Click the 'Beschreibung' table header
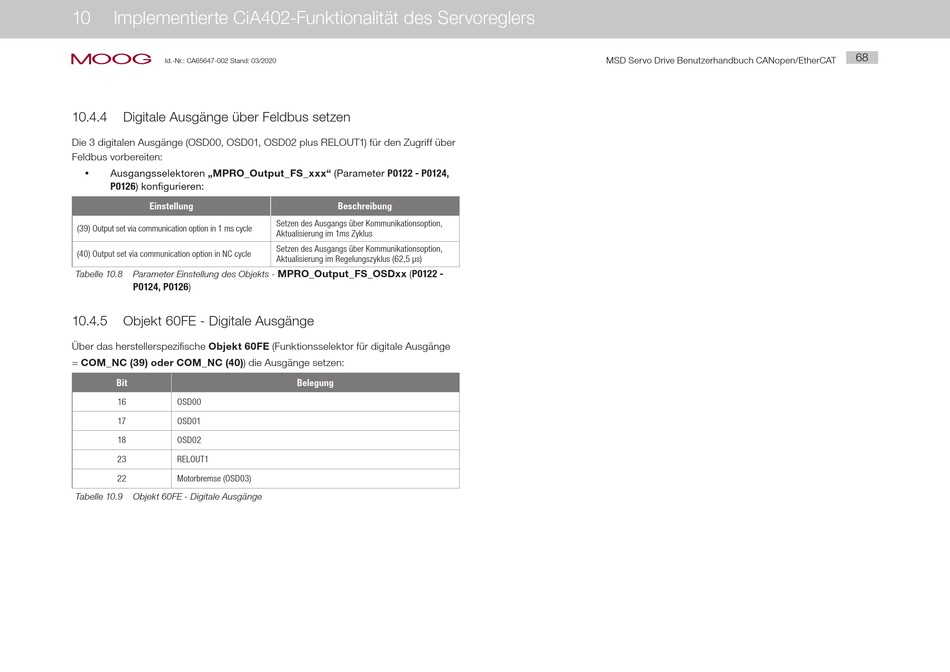This screenshot has height=672, width=950. [365, 206]
